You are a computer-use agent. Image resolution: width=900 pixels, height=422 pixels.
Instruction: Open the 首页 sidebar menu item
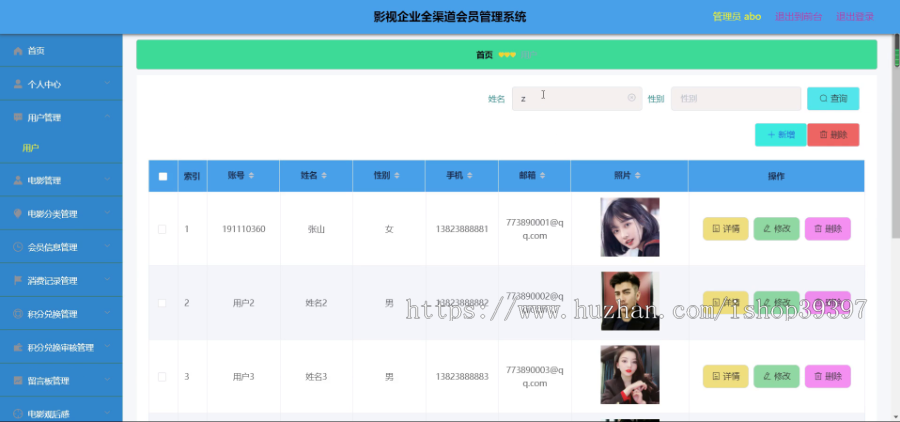click(x=61, y=51)
